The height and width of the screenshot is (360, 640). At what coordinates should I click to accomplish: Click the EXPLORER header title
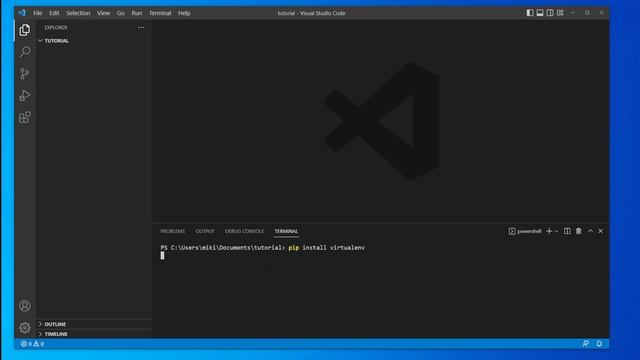[56, 27]
